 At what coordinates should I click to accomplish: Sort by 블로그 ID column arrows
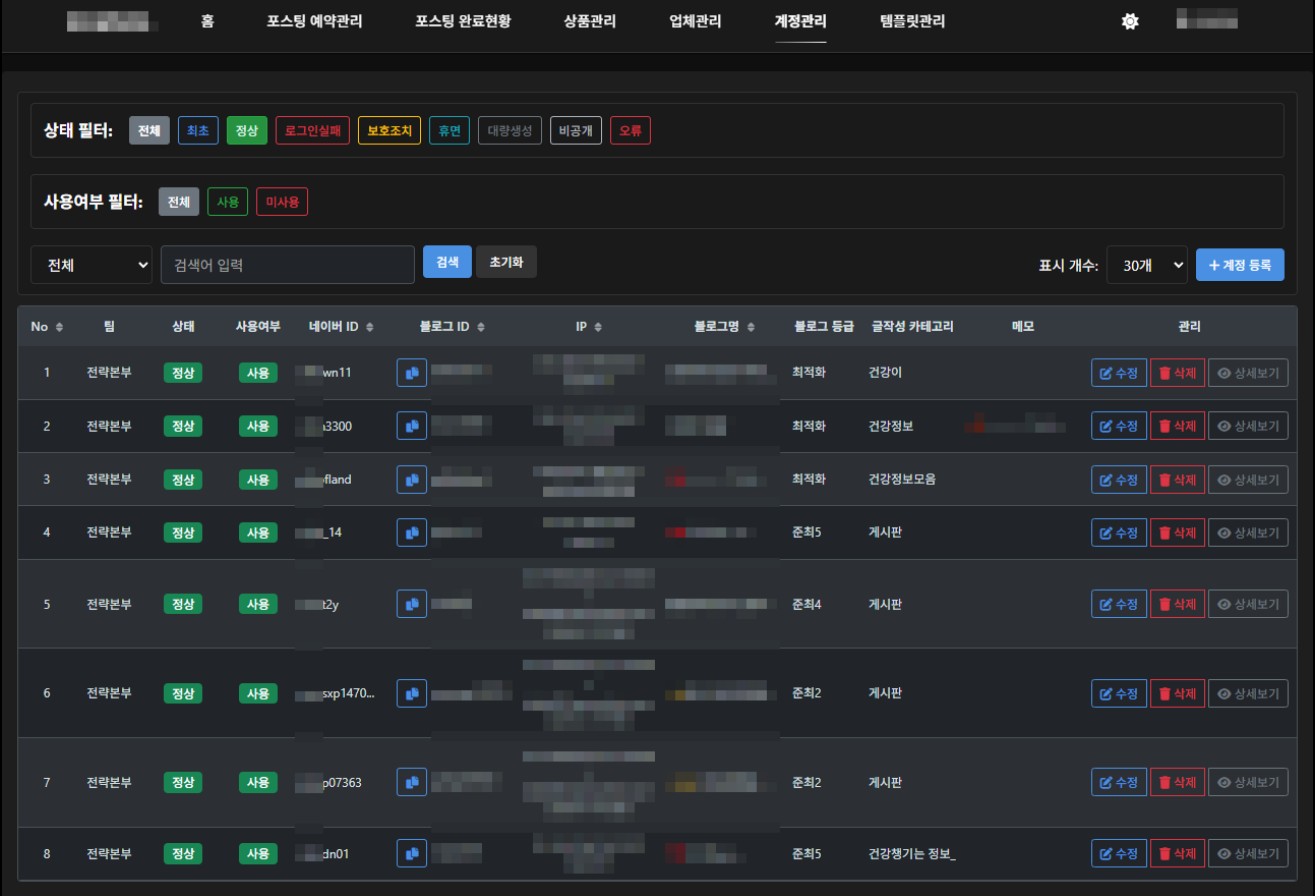(x=481, y=327)
